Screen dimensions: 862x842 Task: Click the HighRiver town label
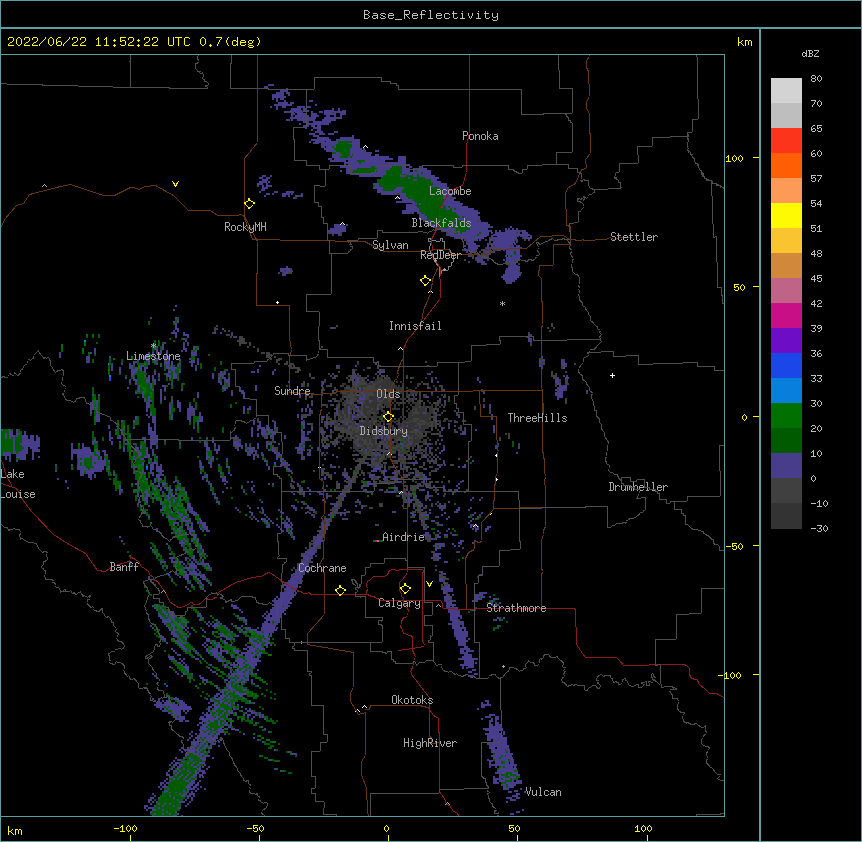430,743
